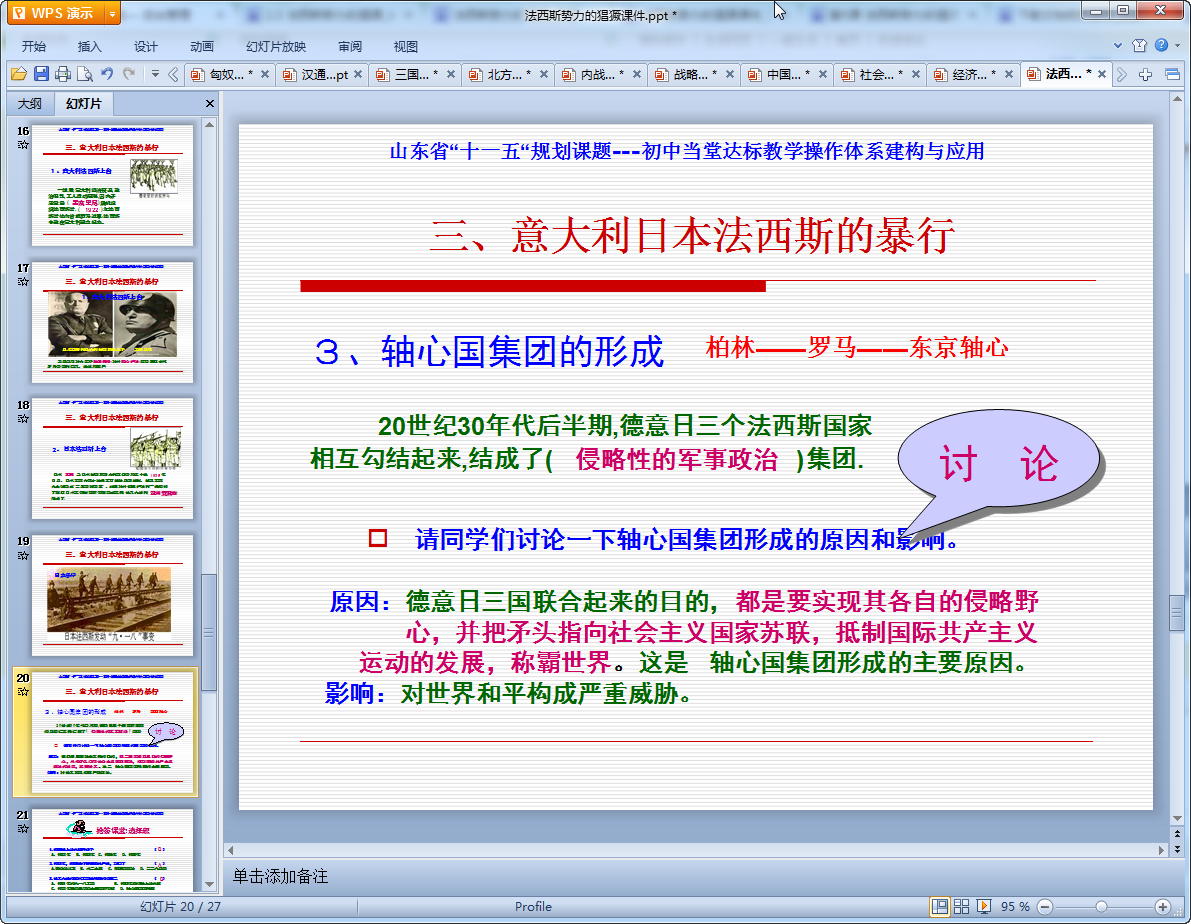1191x924 pixels.
Task: Select slide 18 thumbnail
Action: coord(112,459)
